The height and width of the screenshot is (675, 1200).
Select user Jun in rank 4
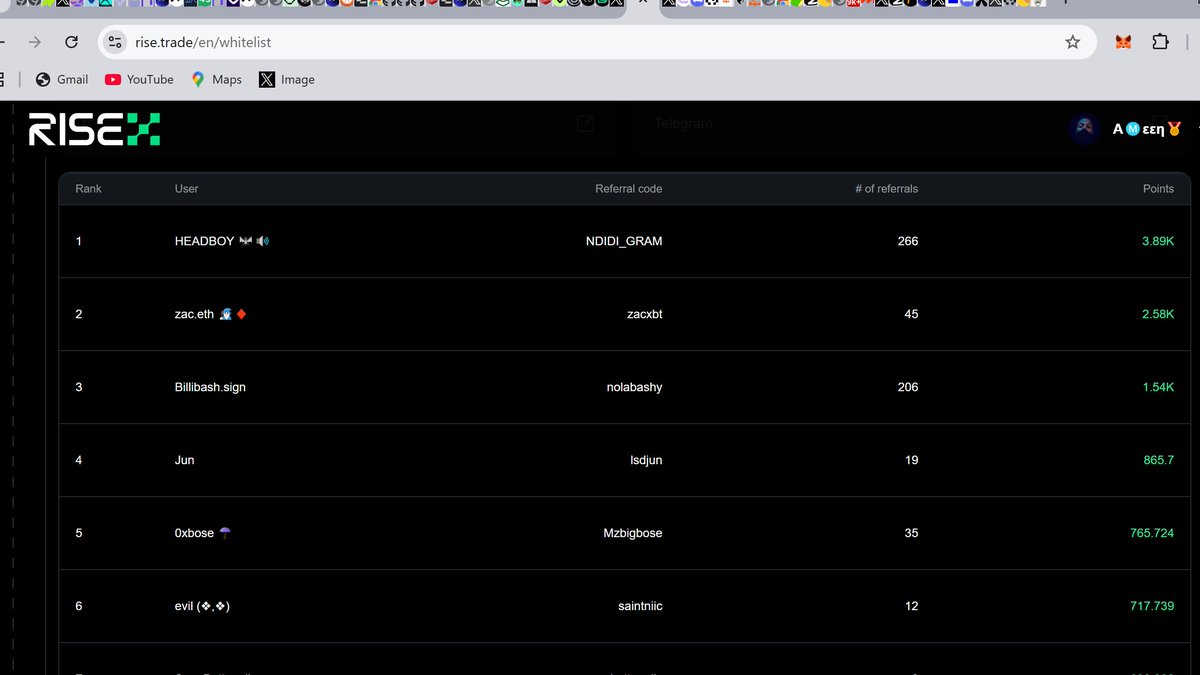point(184,460)
